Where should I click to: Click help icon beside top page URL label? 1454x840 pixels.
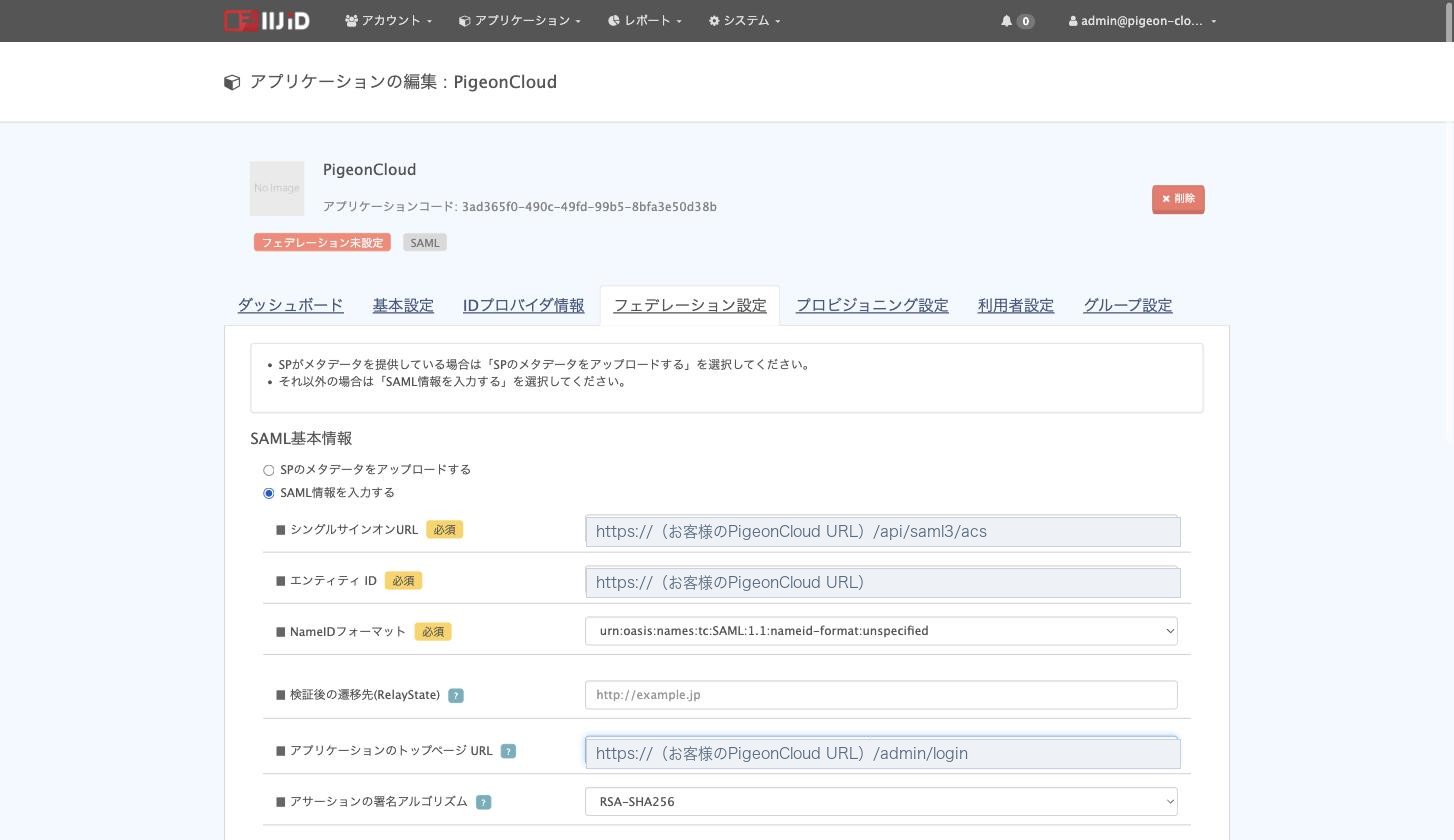pos(508,751)
